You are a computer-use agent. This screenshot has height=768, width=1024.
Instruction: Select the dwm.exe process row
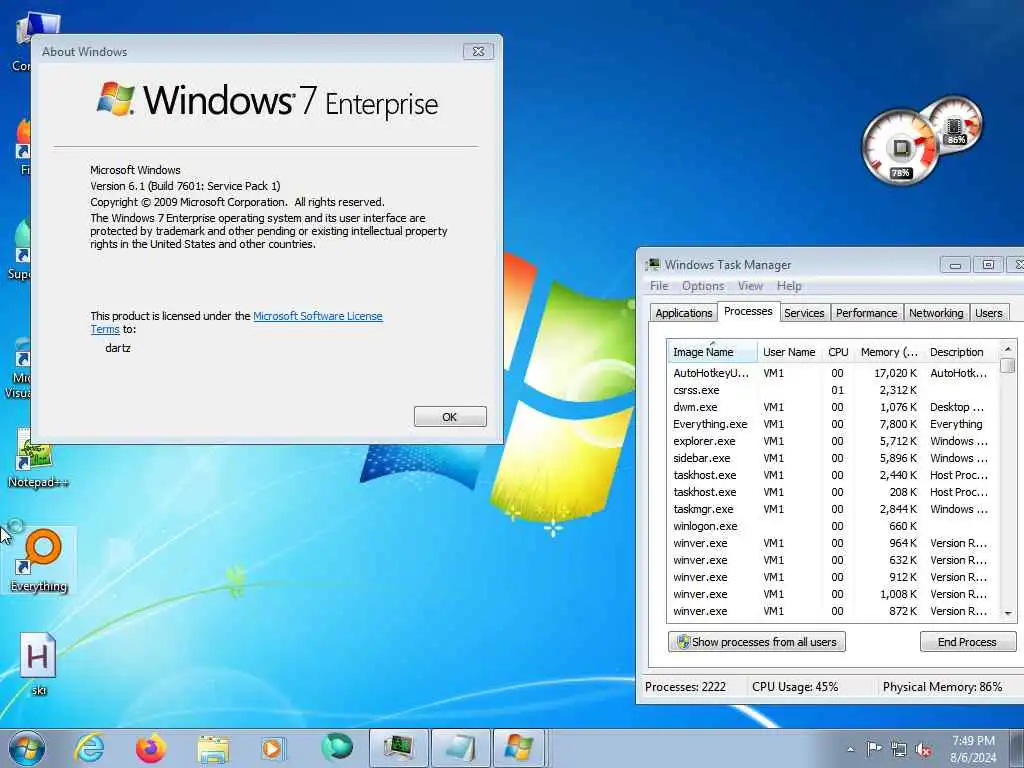point(833,407)
